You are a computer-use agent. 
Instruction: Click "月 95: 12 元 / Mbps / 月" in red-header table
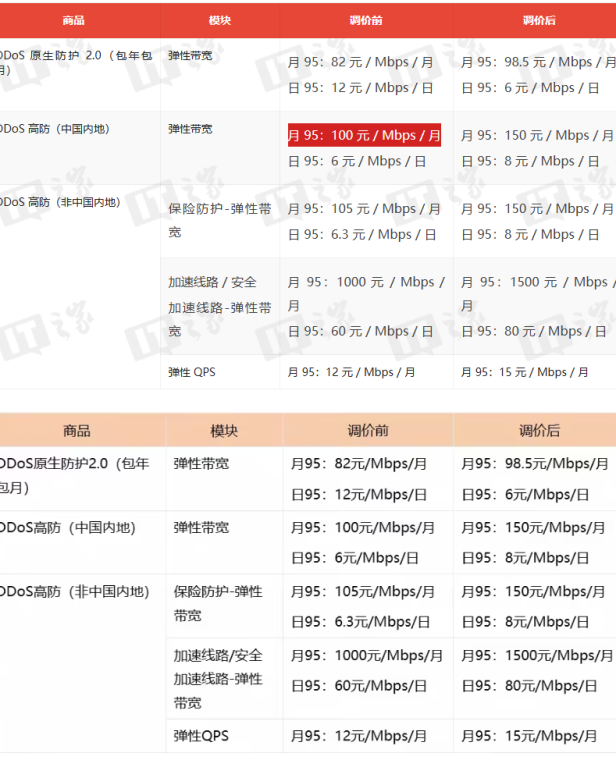pyautogui.click(x=351, y=372)
